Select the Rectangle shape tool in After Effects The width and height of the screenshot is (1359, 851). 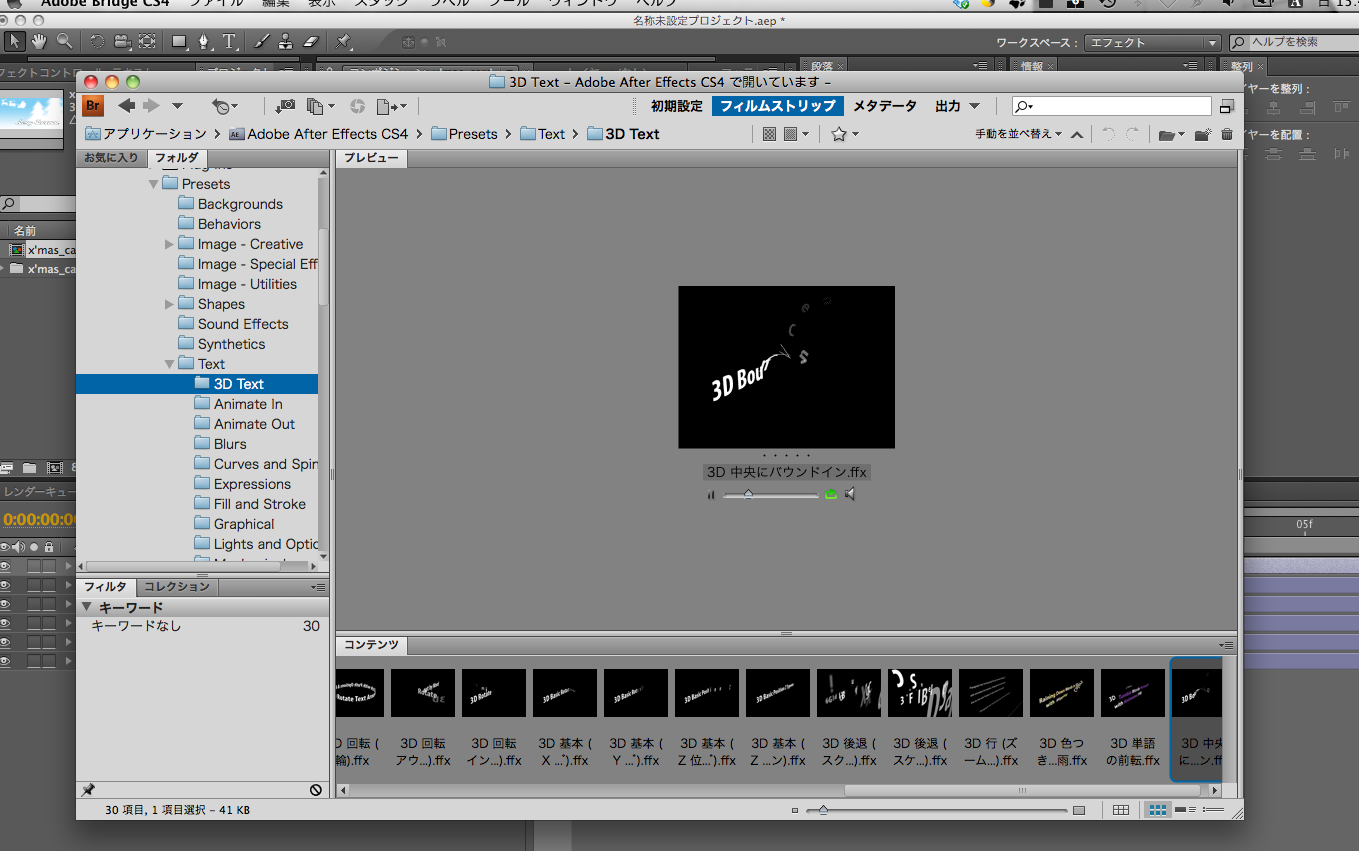point(180,41)
